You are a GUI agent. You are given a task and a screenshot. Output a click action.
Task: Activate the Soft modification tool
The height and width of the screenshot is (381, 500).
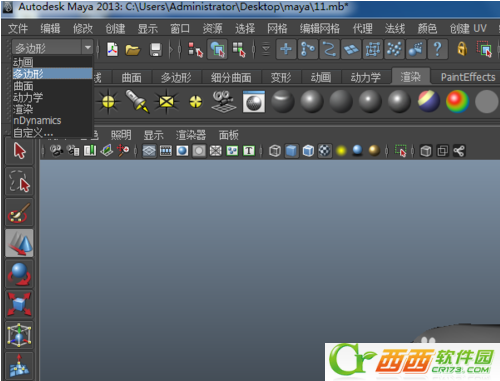19,366
